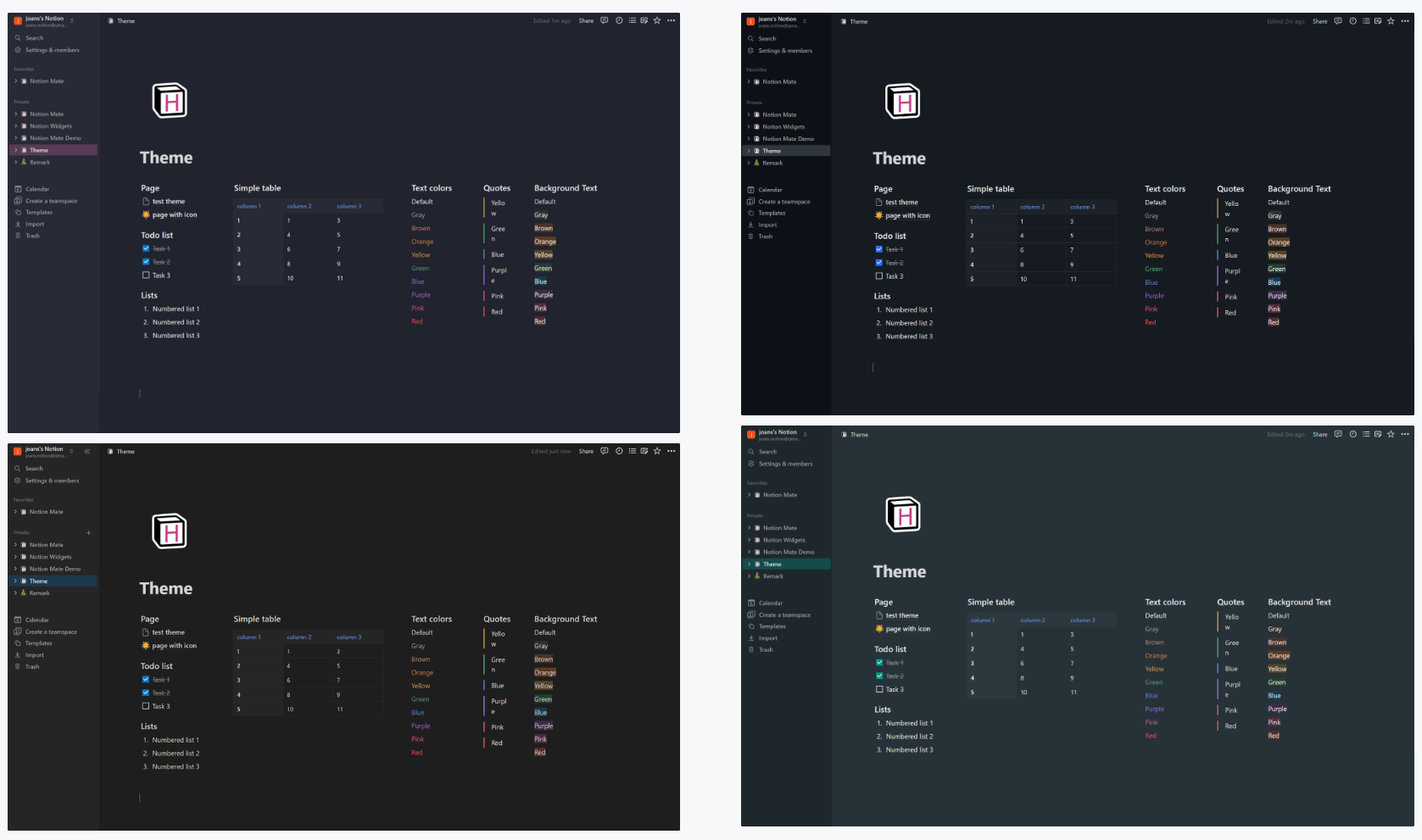This screenshot has width=1422, height=840.
Task: Open Trash in teal-accent window sidebar
Action: pos(766,650)
